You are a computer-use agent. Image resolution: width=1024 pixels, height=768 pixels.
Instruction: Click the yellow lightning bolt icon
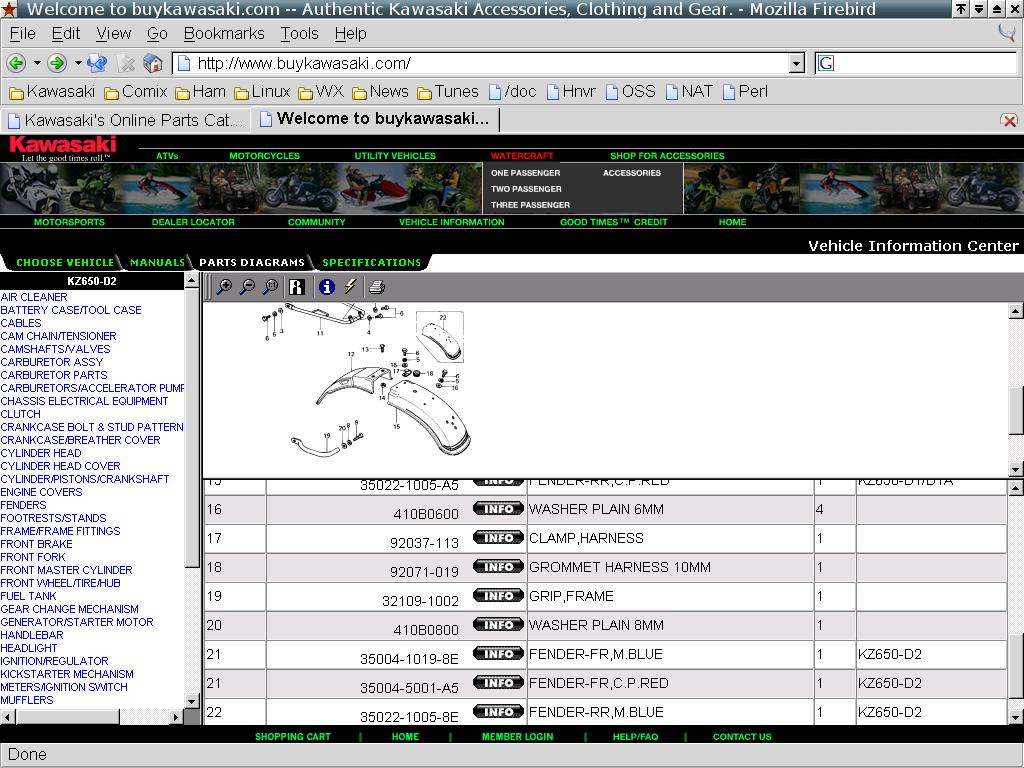[350, 287]
